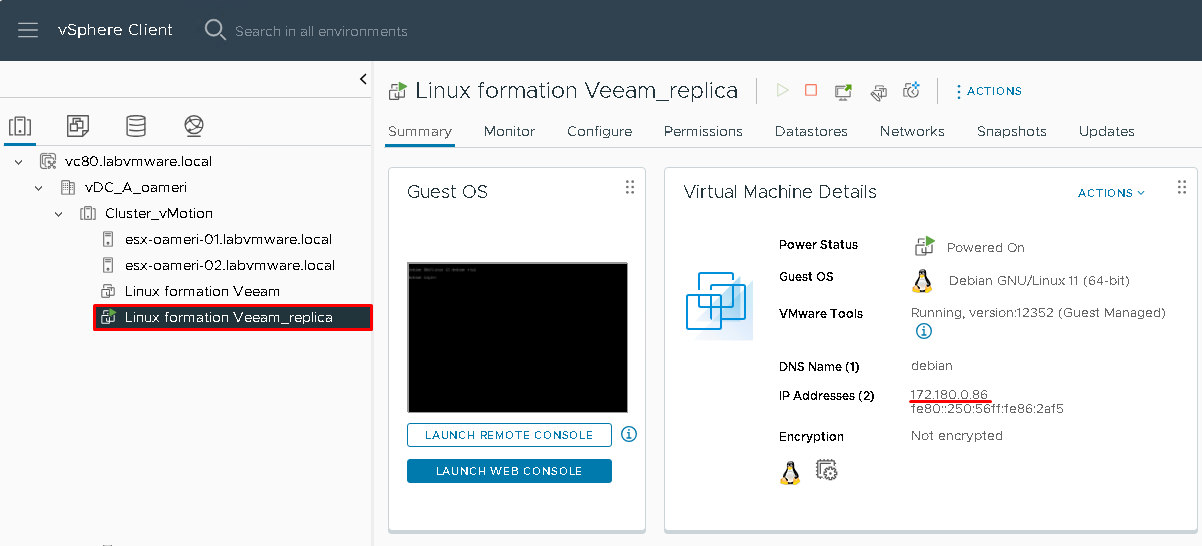Open the Networks tab
The height and width of the screenshot is (546, 1202).
[912, 131]
